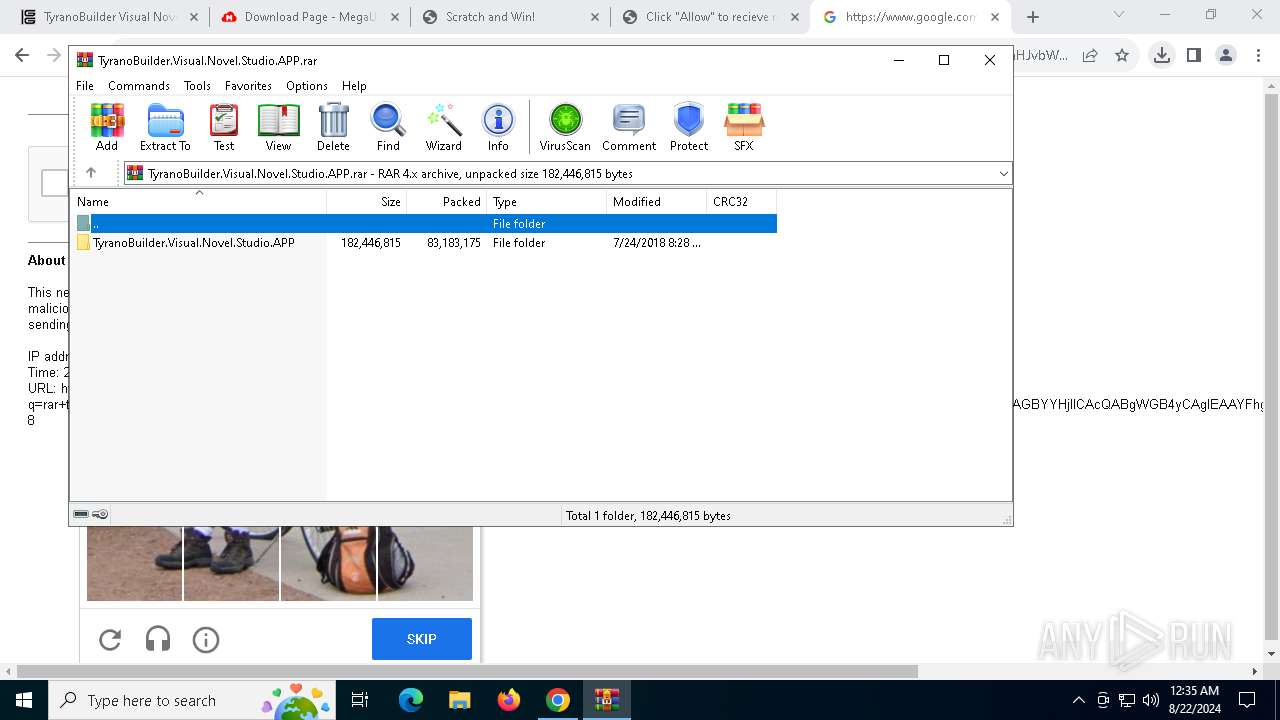The image size is (1280, 720).
Task: Open Microsoft Edge from taskbar
Action: (x=411, y=700)
